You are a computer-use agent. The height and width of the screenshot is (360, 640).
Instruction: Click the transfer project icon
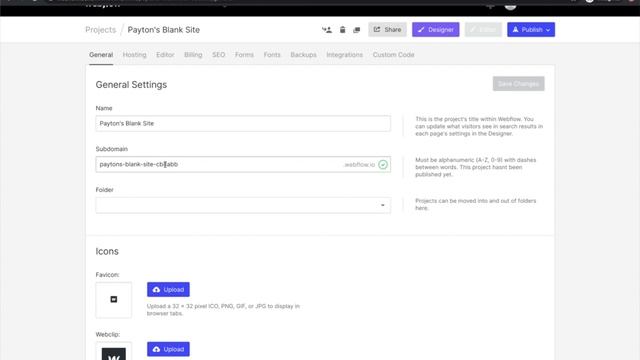327,30
